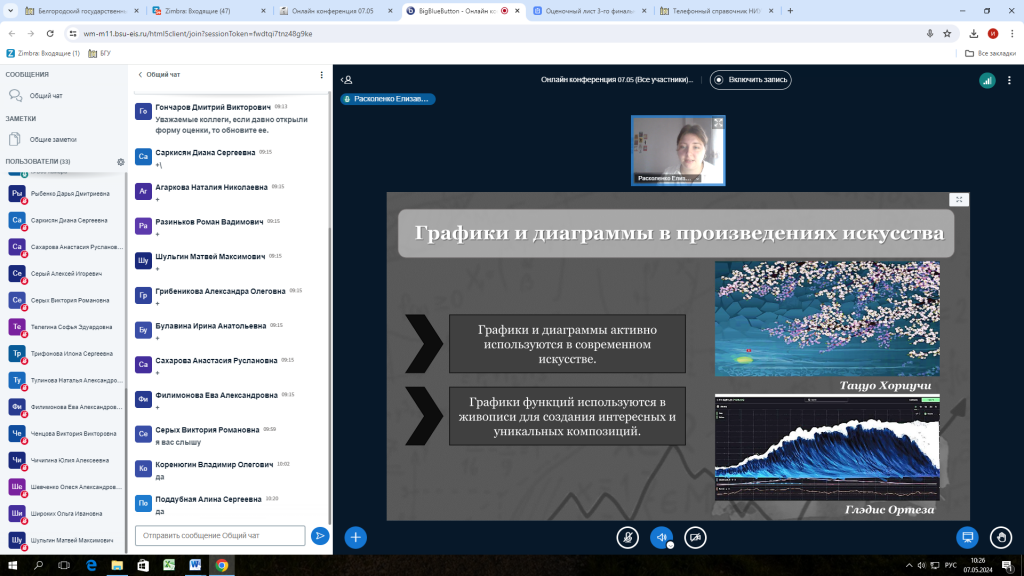Toggle the user list panel icon

pos(347,80)
